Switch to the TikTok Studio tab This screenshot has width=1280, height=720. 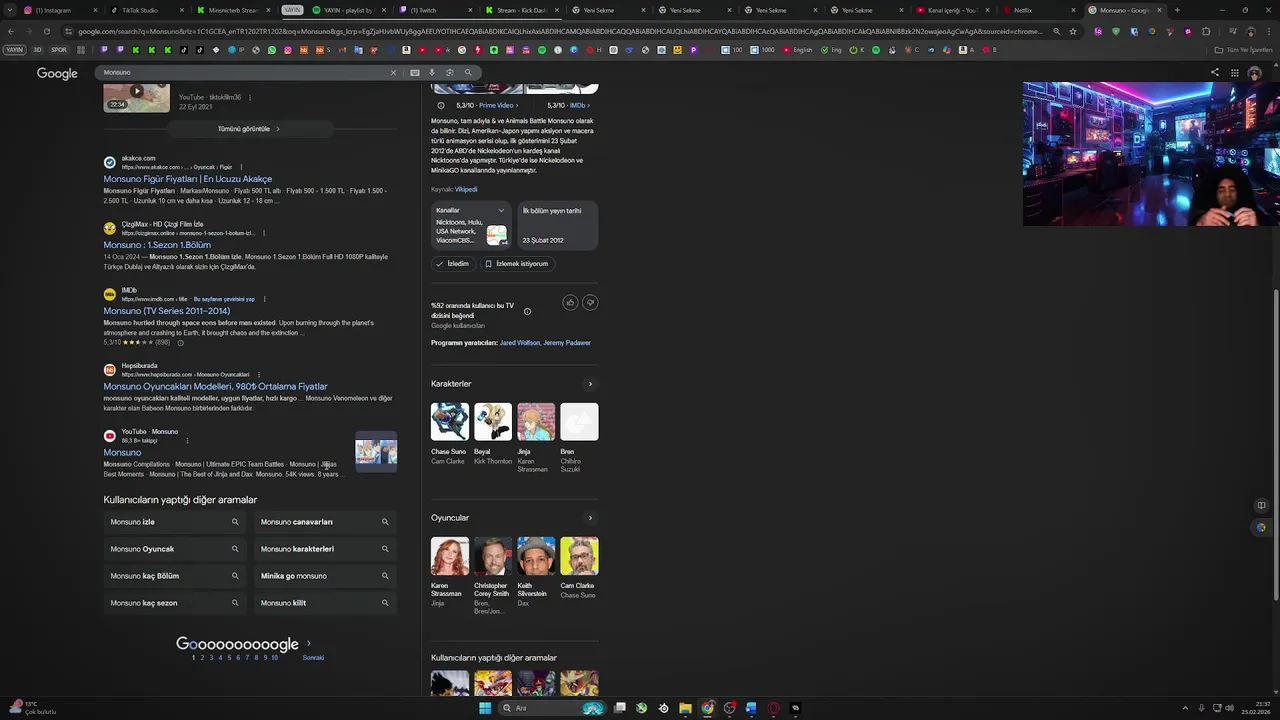pos(146,10)
